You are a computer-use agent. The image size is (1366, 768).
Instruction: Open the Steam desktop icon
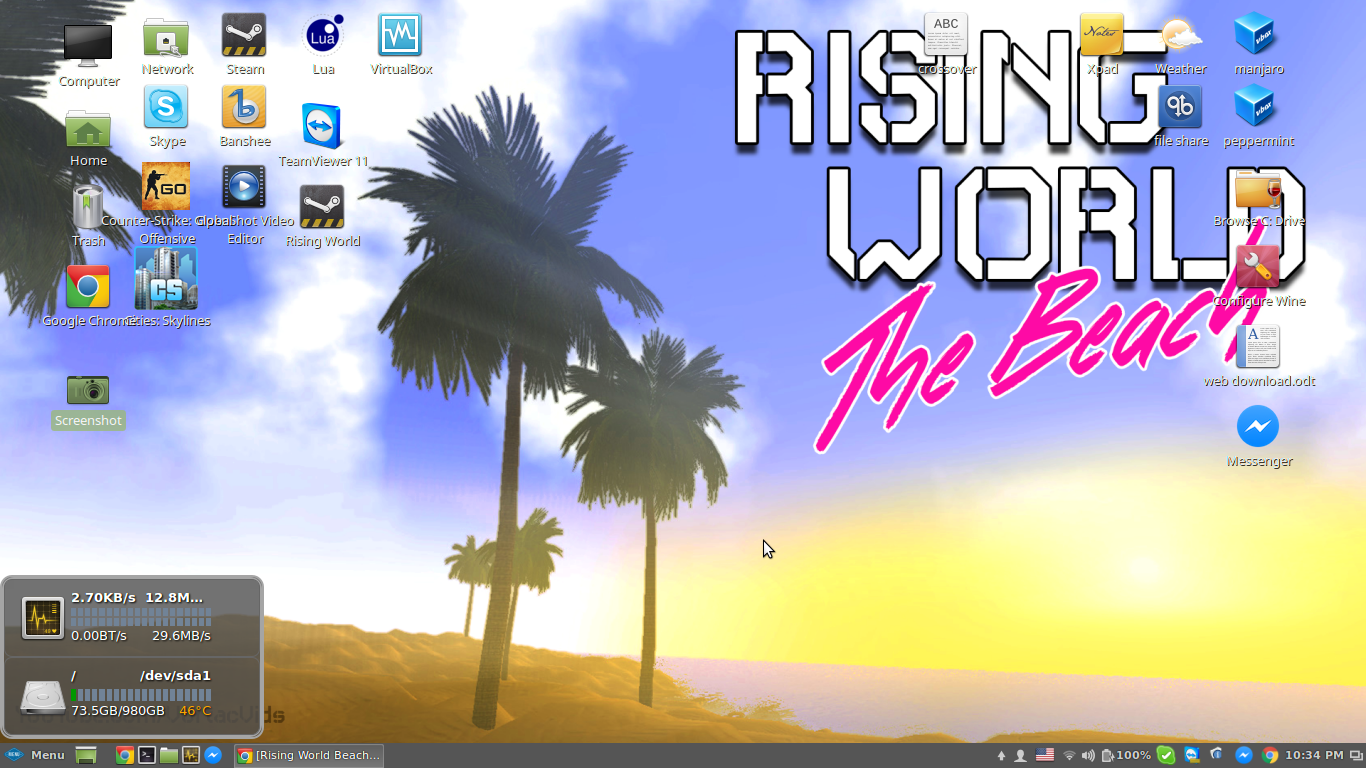click(x=244, y=36)
